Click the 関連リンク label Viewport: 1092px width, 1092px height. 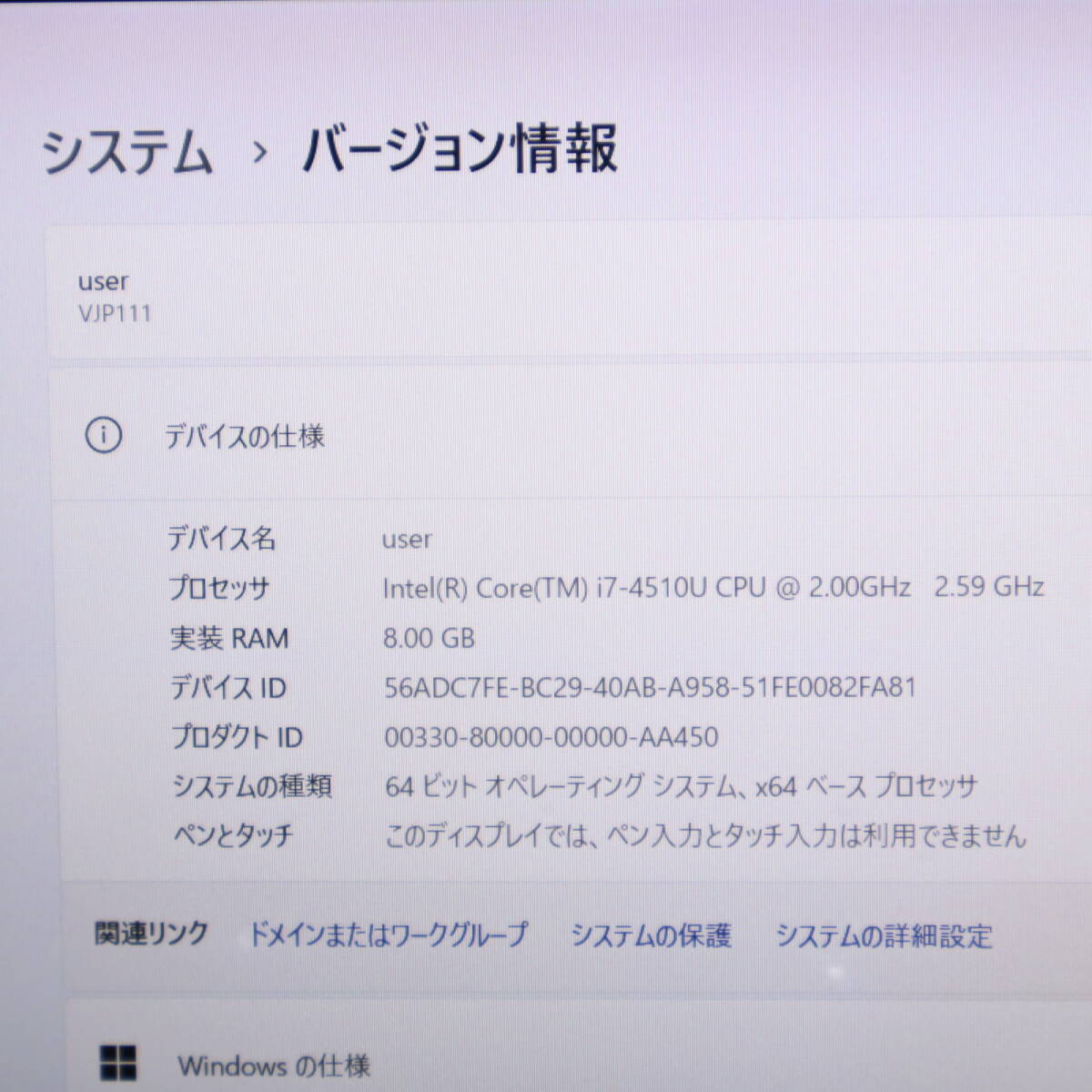click(x=152, y=933)
